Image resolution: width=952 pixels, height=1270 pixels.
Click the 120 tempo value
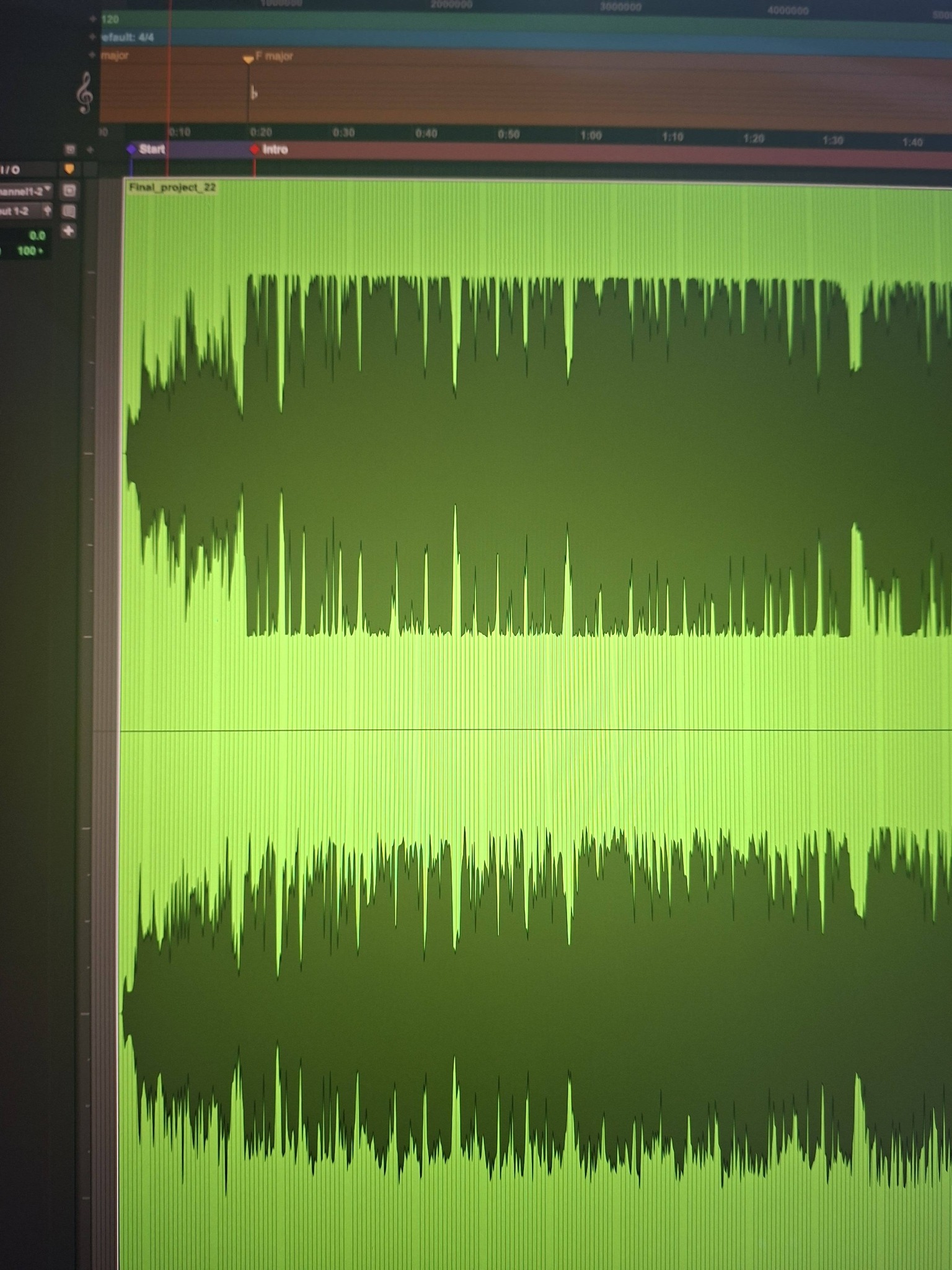tap(110, 19)
